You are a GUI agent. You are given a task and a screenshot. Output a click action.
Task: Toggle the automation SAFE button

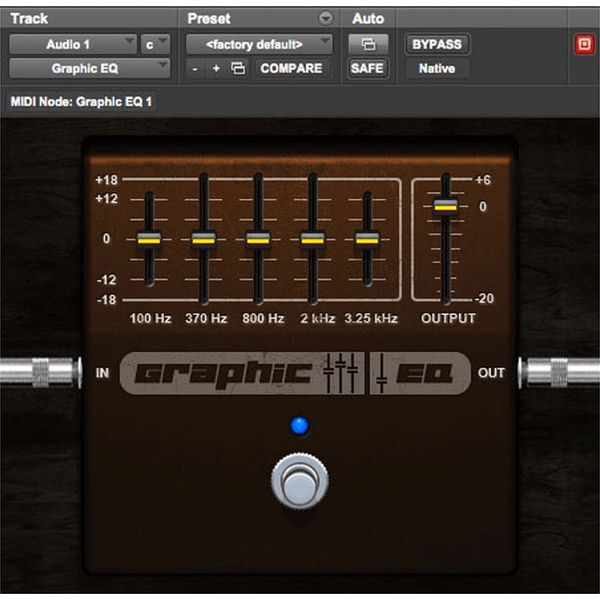pyautogui.click(x=367, y=68)
